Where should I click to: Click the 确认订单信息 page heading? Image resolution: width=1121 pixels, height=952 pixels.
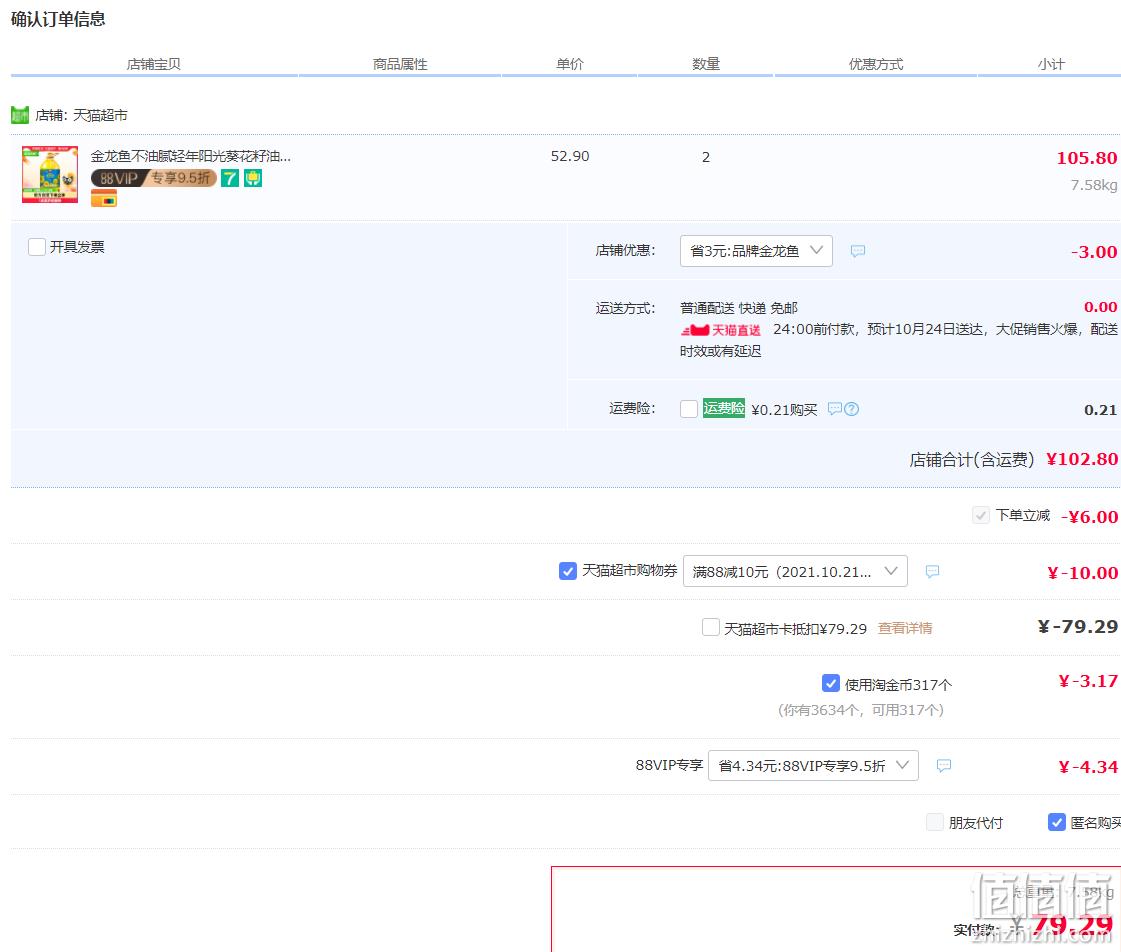click(58, 19)
